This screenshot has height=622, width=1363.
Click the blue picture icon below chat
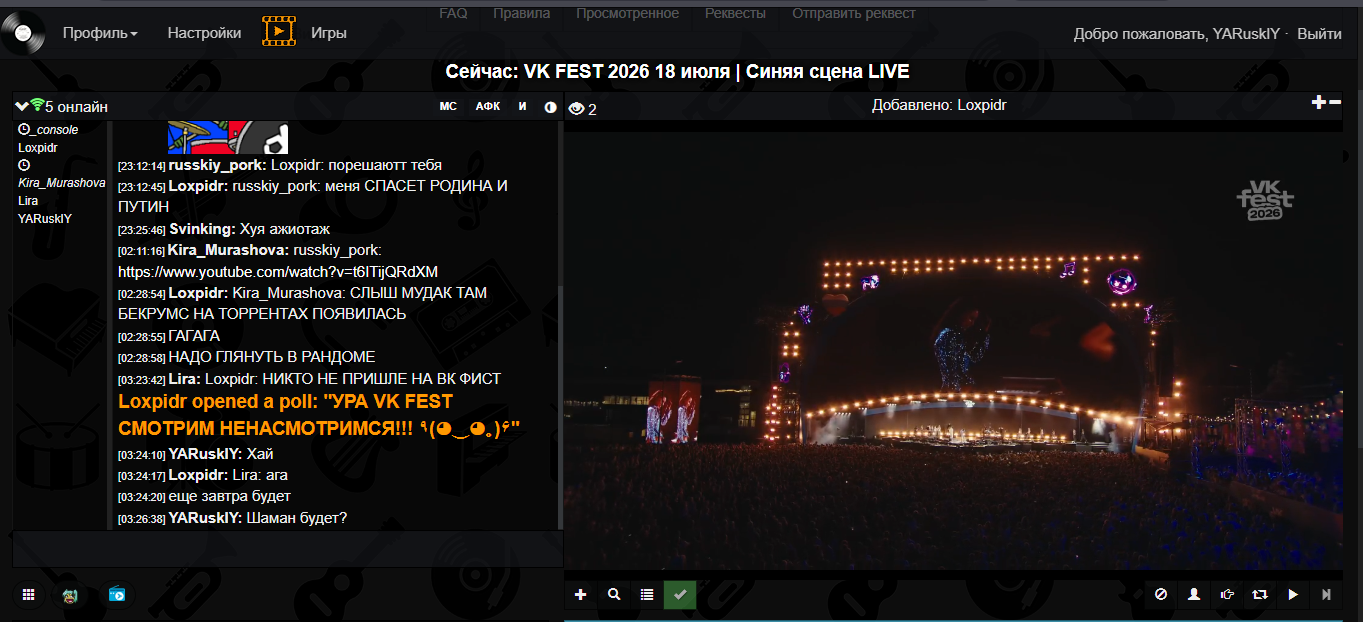117,594
